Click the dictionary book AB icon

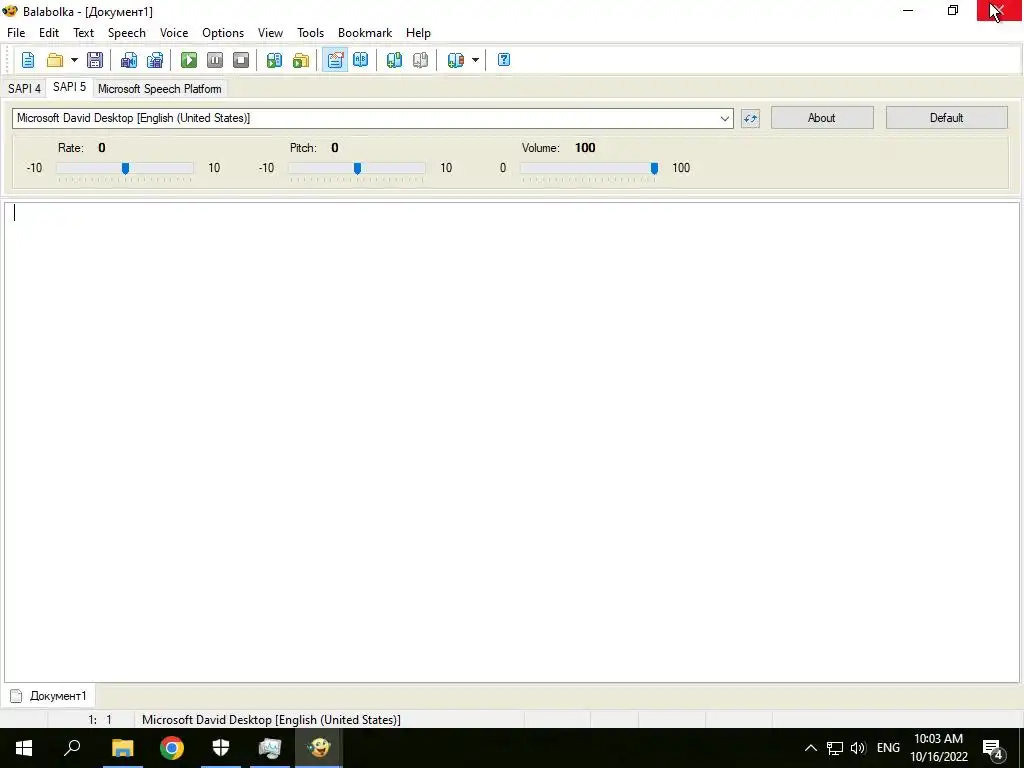(360, 60)
